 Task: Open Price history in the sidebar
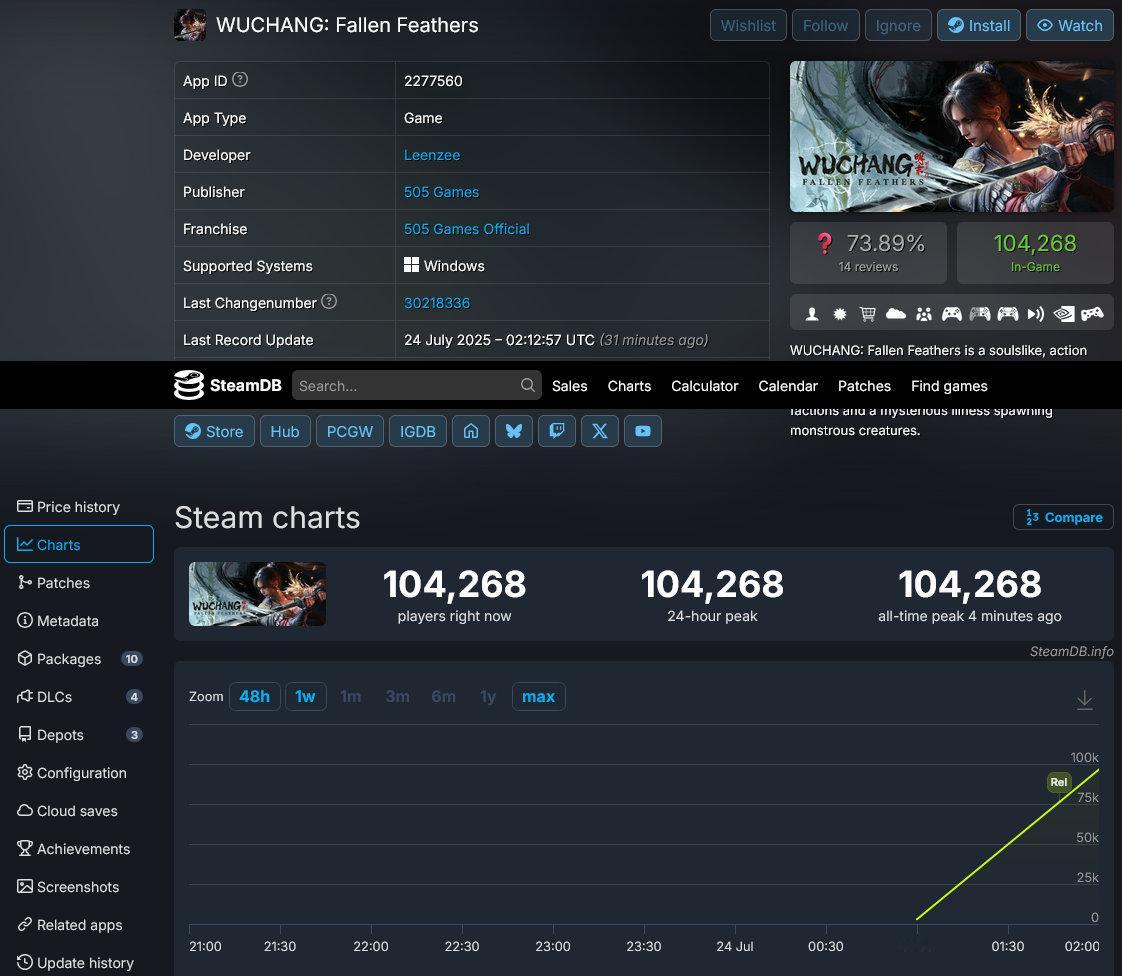click(x=79, y=507)
